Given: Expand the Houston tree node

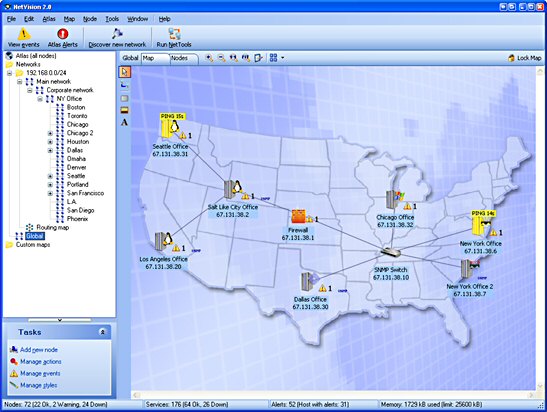Looking at the screenshot, I should (x=50, y=142).
